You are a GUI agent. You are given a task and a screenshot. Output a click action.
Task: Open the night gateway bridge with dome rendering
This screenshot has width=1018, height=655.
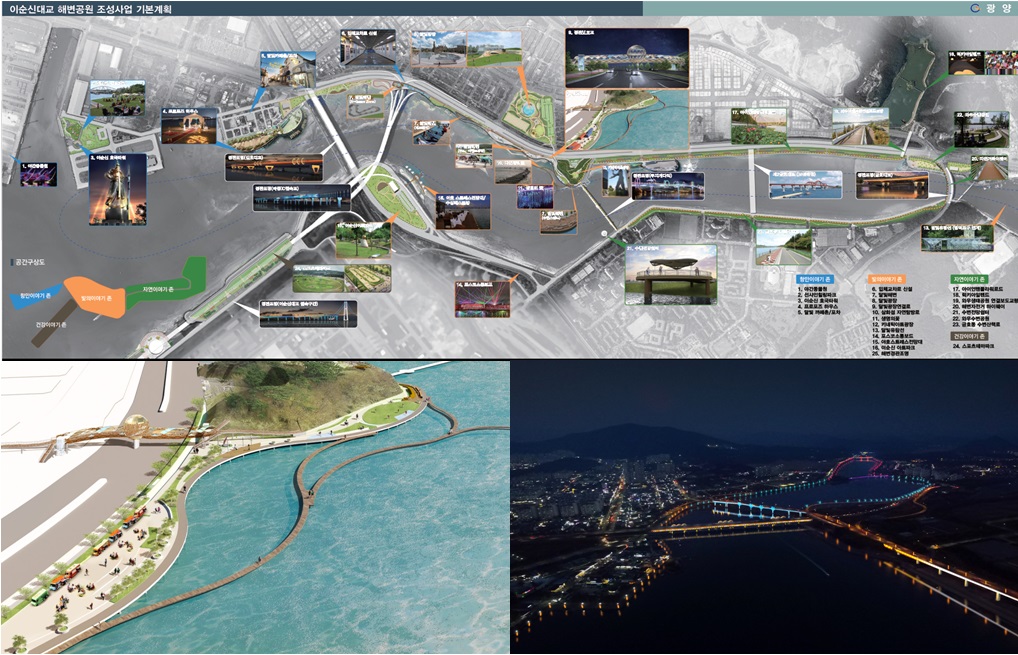click(x=627, y=58)
